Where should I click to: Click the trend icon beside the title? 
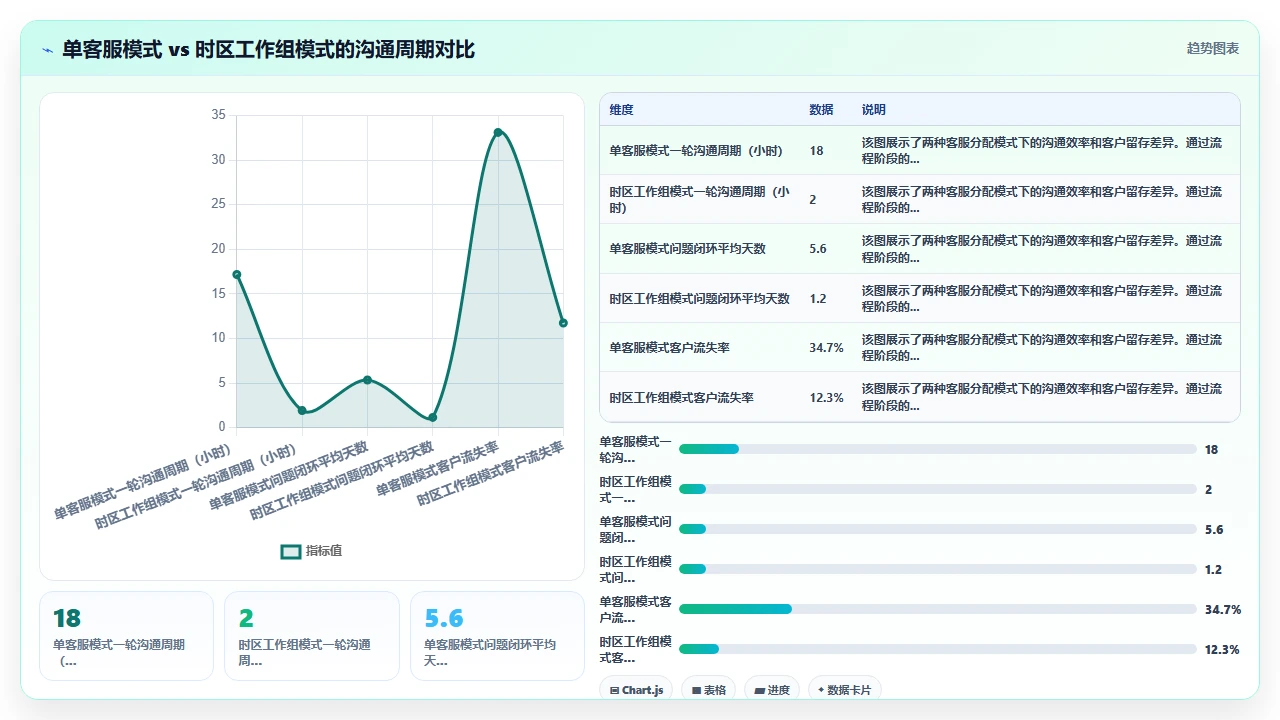coord(47,50)
